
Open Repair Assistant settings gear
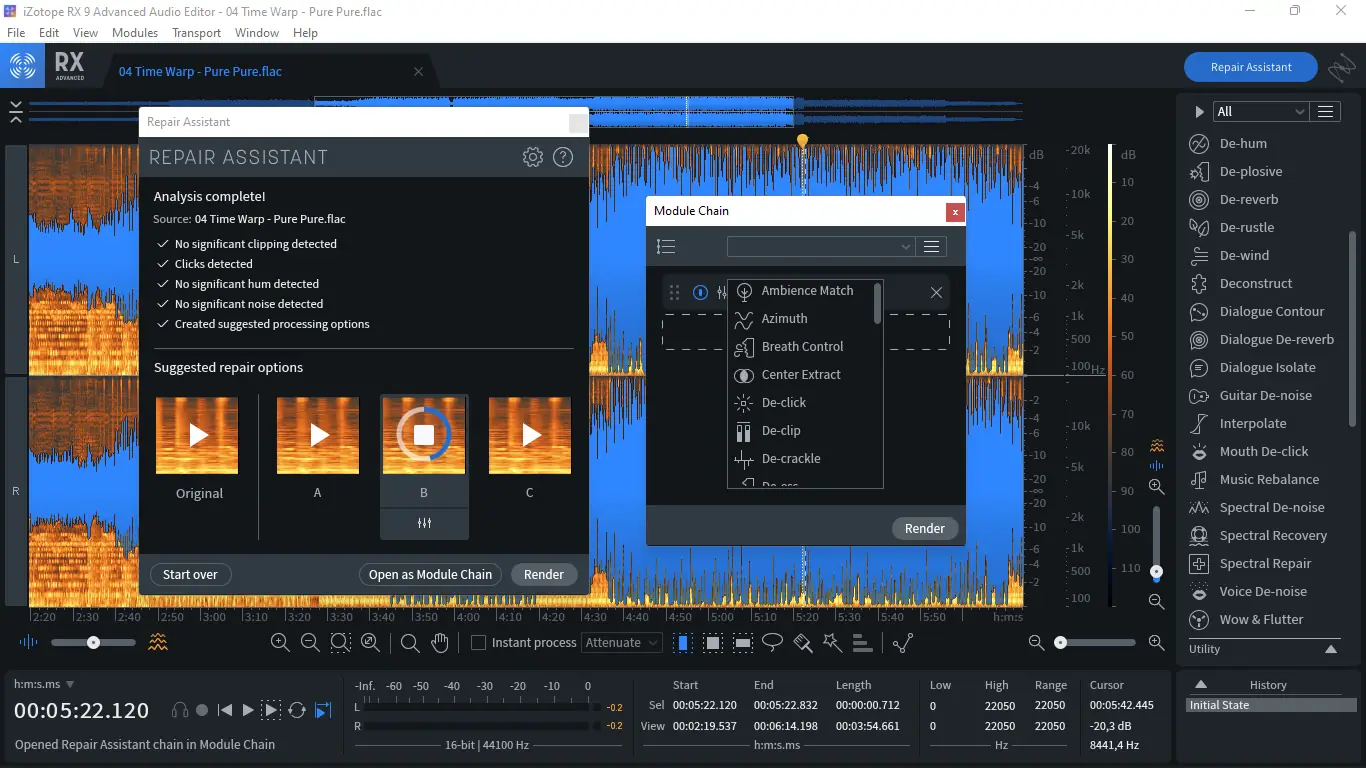click(x=533, y=157)
